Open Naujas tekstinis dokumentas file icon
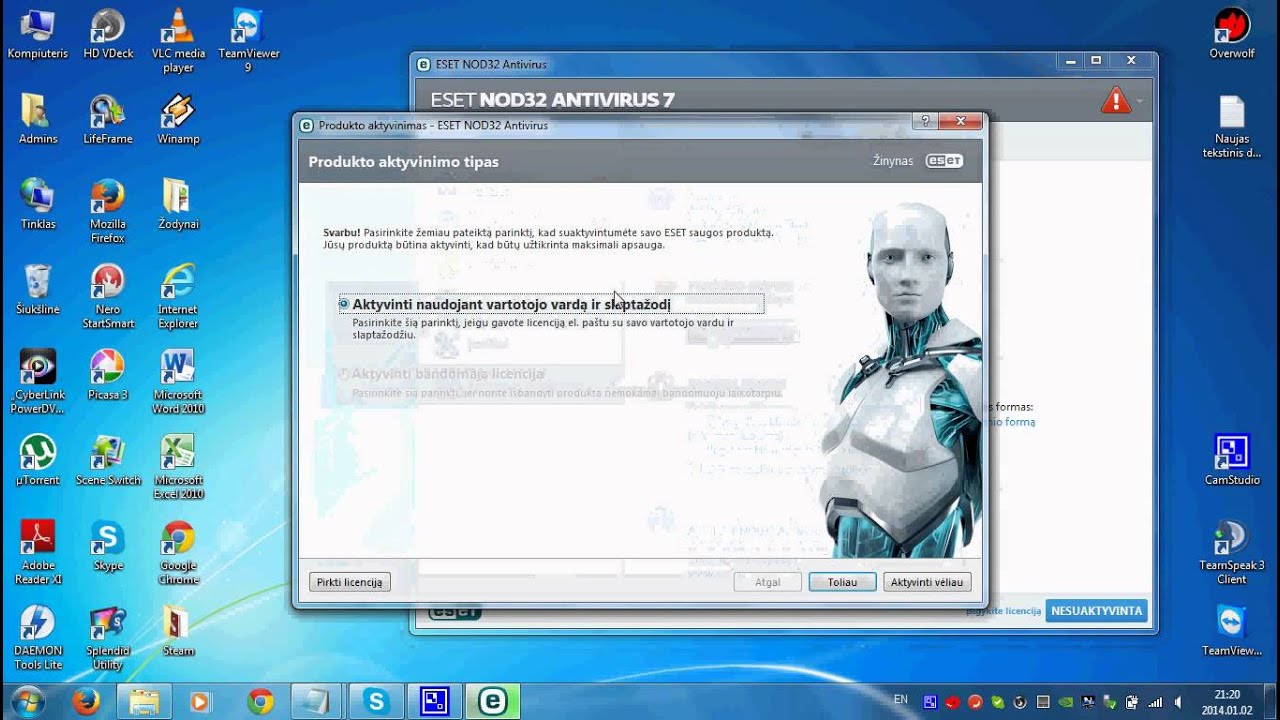 (x=1232, y=127)
